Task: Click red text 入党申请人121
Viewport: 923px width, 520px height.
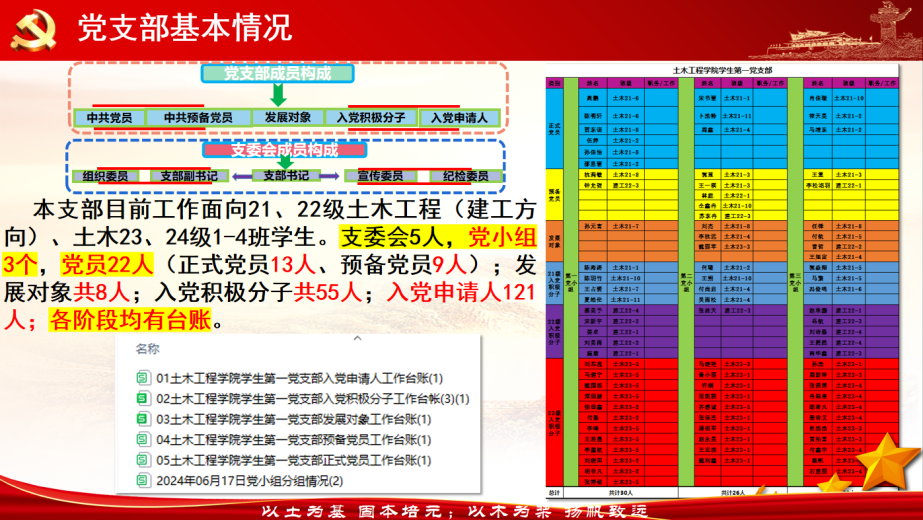Action: coord(461,292)
